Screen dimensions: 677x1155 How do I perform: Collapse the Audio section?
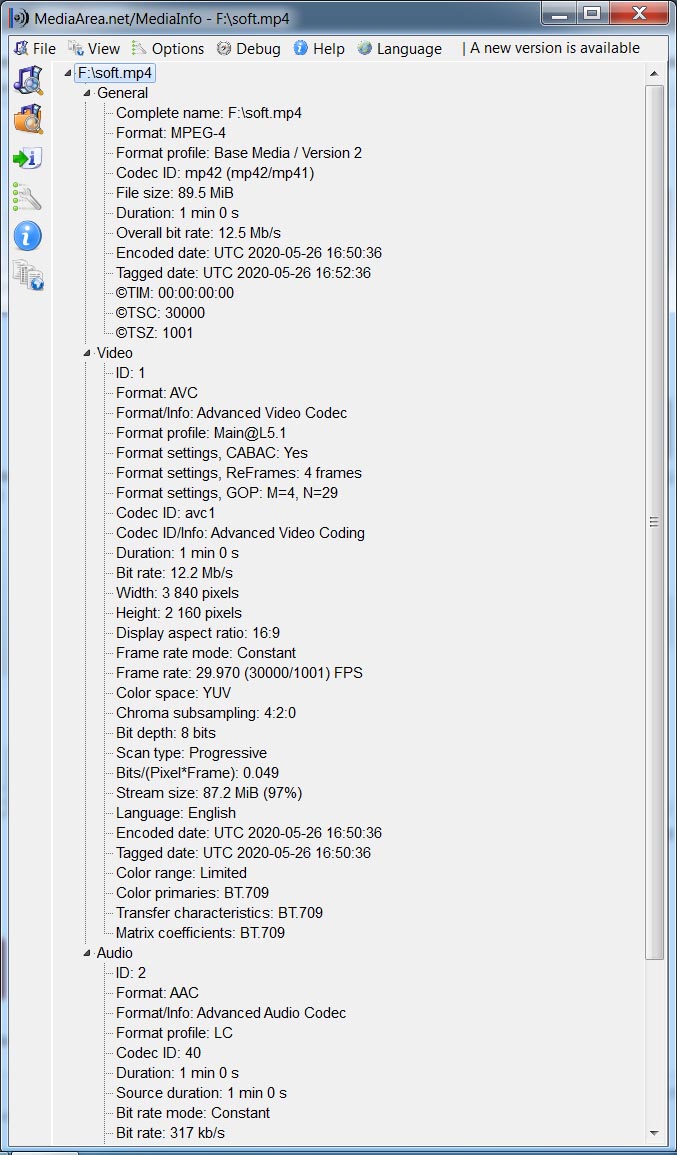(x=88, y=953)
